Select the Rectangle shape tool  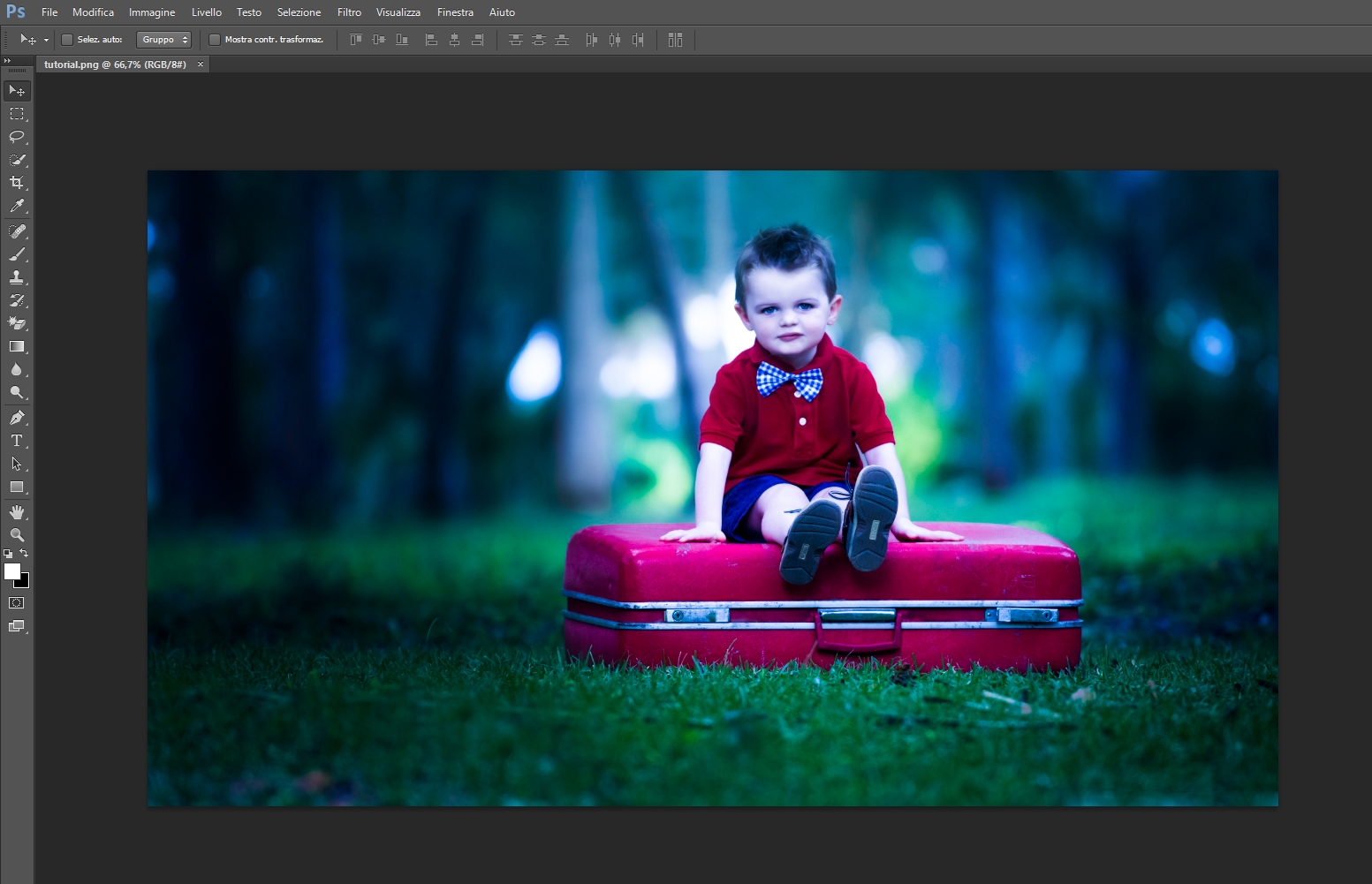17,487
